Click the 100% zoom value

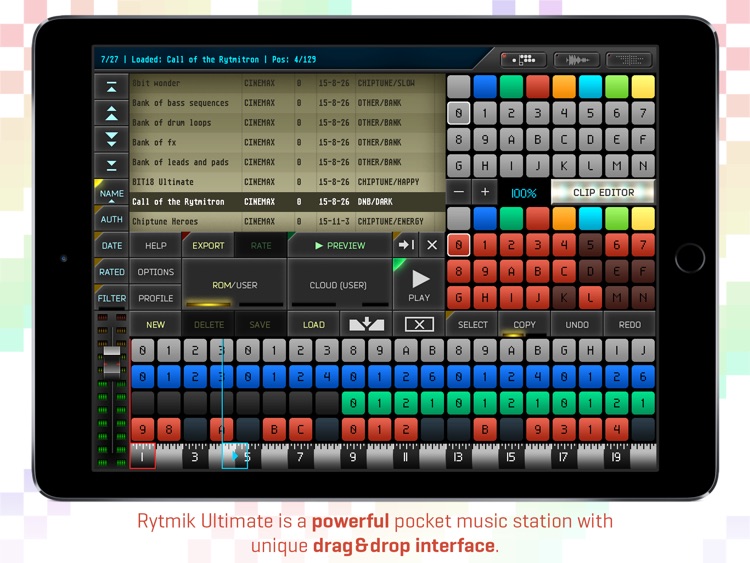523,193
